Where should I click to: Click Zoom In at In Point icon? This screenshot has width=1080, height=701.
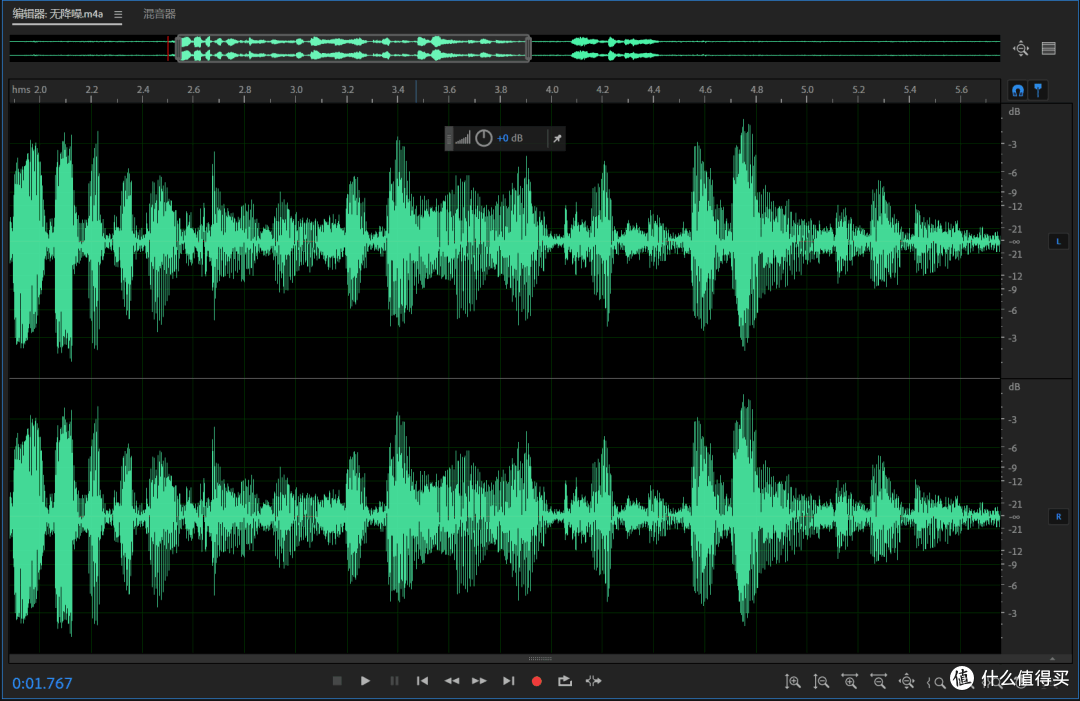click(x=936, y=682)
